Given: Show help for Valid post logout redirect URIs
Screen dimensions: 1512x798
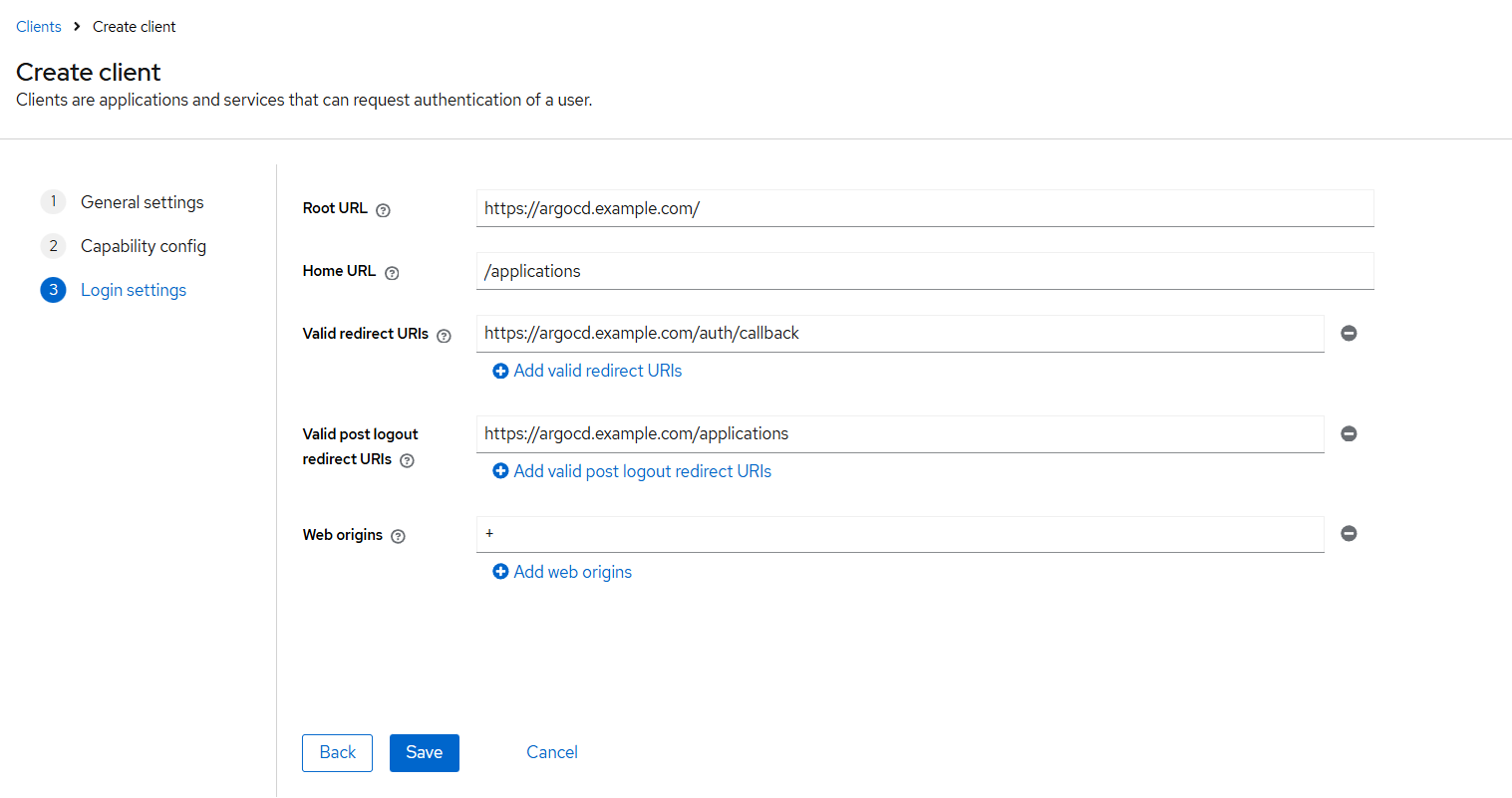Looking at the screenshot, I should click(x=407, y=460).
